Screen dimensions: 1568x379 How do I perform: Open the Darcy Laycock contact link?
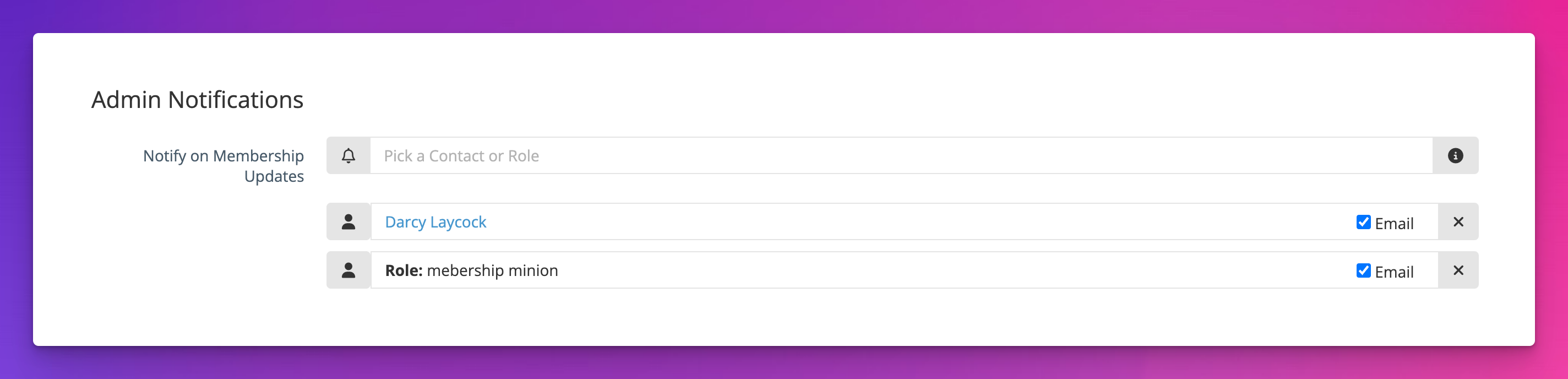point(435,222)
